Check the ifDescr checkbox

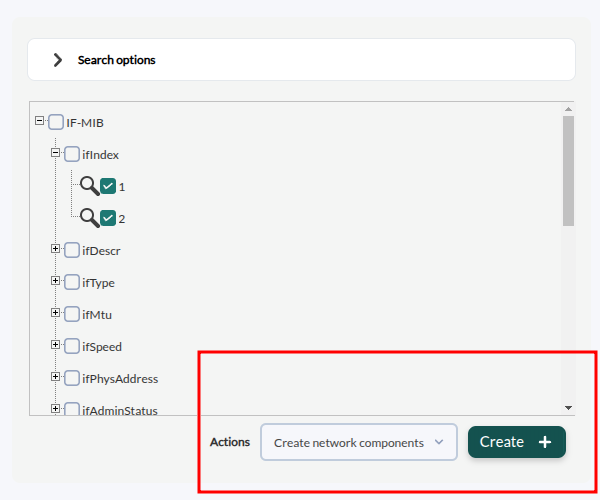(72, 251)
